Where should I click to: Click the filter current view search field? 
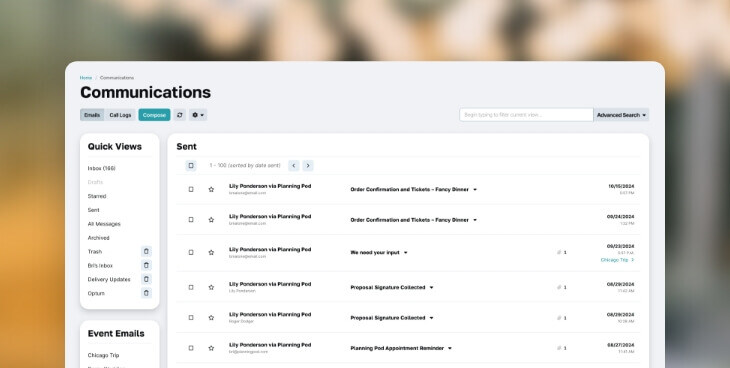tap(526, 115)
